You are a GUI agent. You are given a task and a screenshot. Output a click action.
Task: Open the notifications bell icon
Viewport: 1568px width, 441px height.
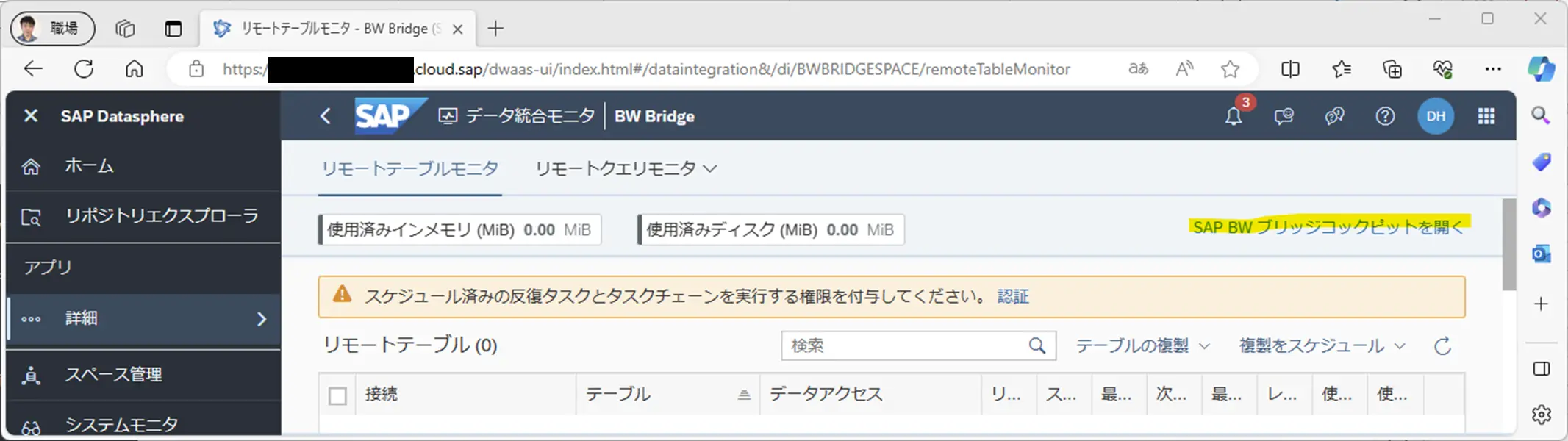point(1234,116)
